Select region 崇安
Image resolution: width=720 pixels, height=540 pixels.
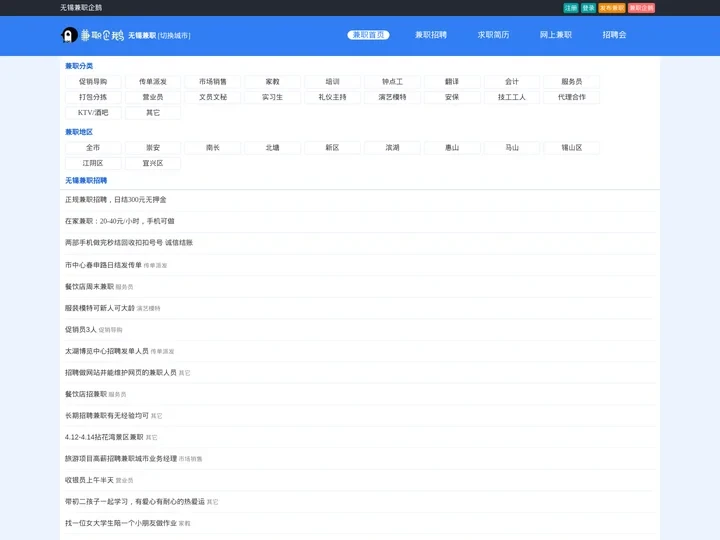pyautogui.click(x=153, y=148)
